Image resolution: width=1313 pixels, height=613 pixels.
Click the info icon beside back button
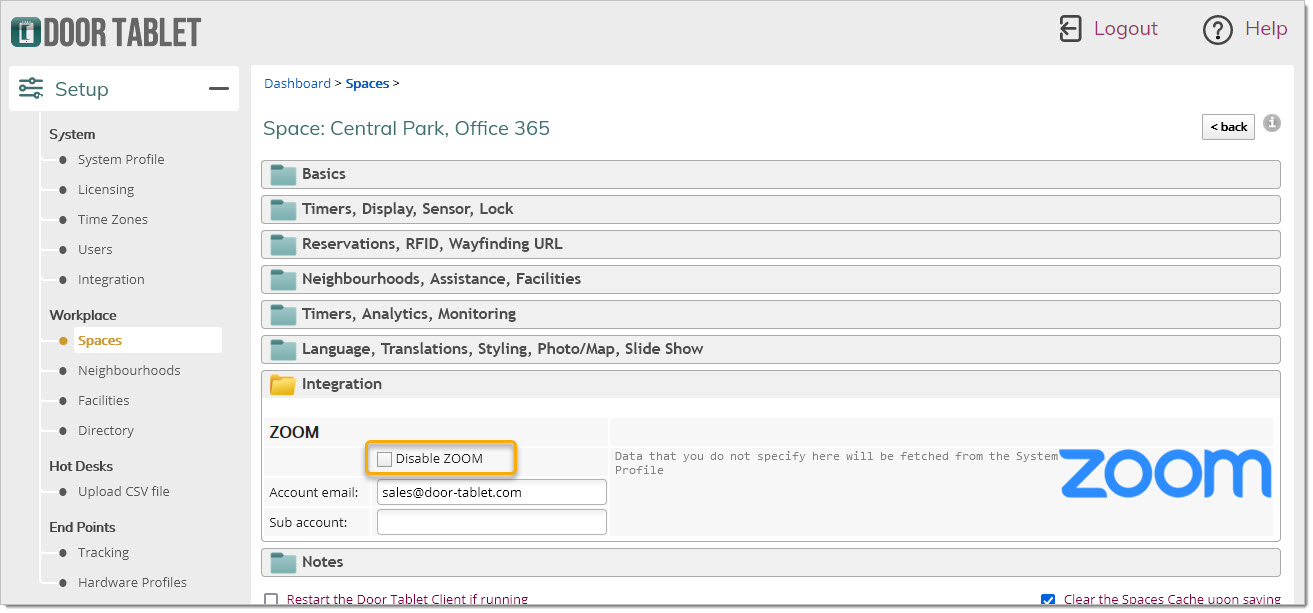pos(1272,123)
